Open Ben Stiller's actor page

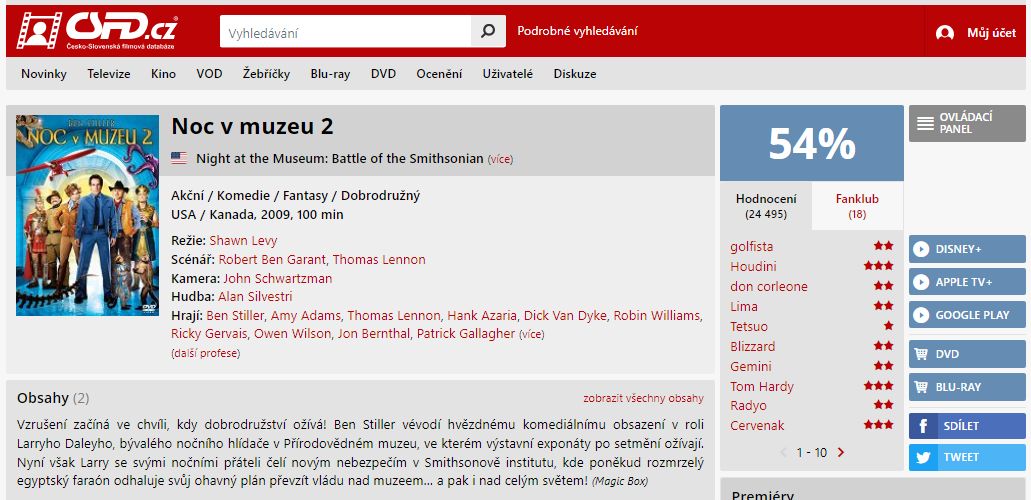(x=235, y=315)
